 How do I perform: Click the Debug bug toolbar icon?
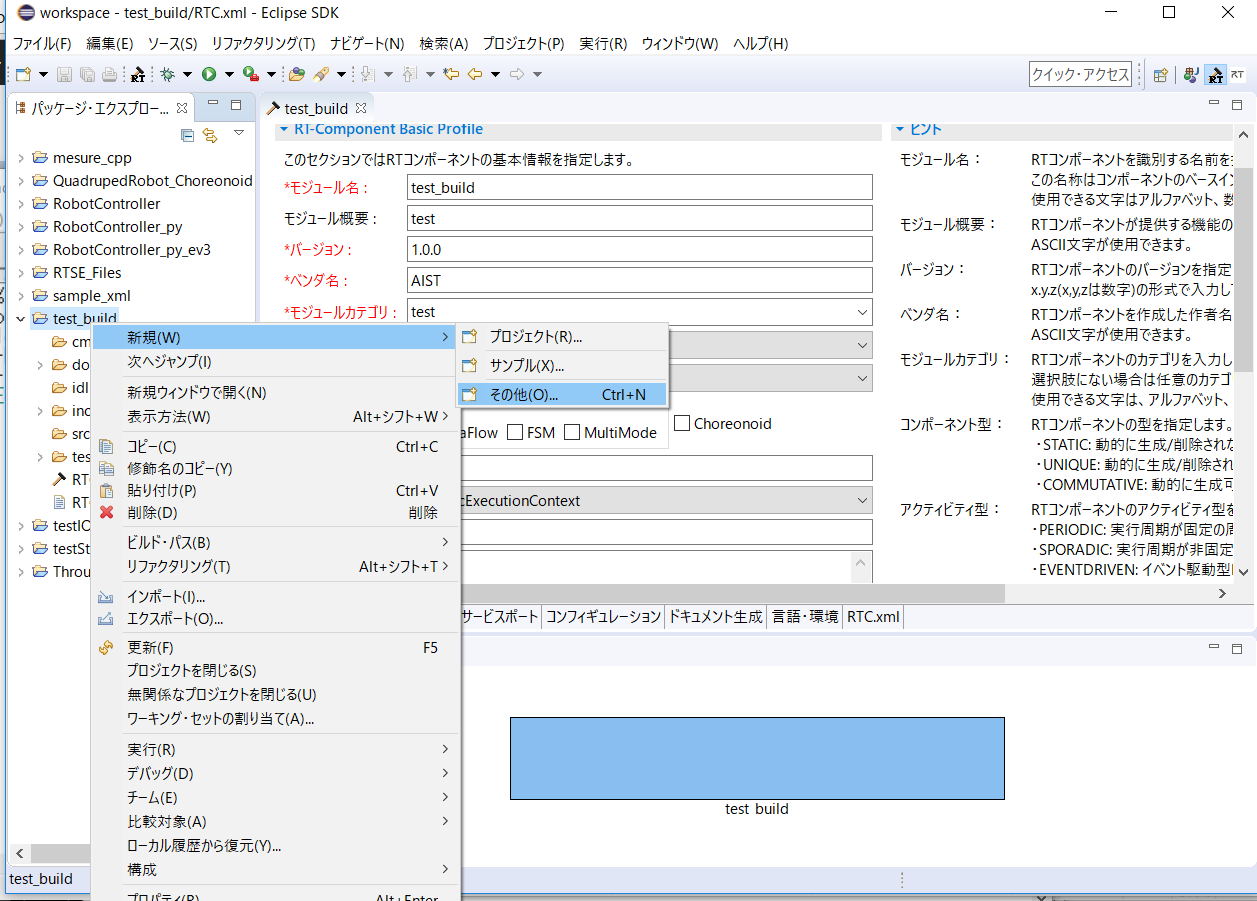click(168, 74)
